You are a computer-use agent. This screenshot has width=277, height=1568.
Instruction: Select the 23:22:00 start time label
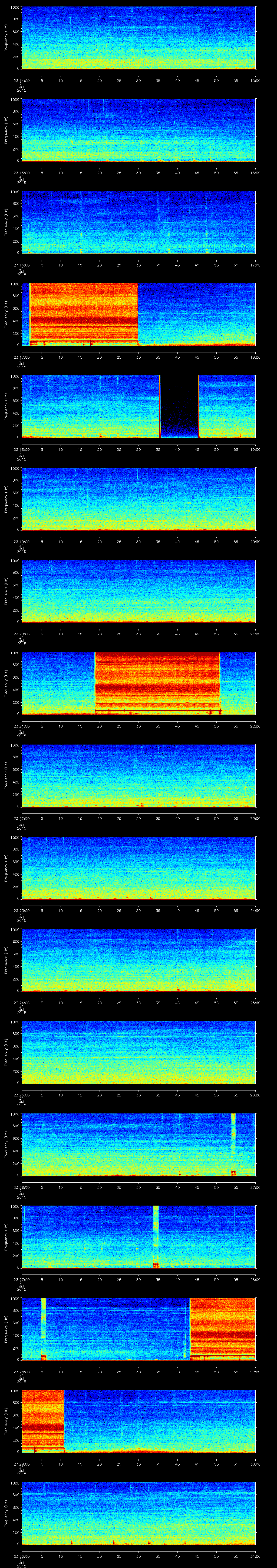[21, 818]
